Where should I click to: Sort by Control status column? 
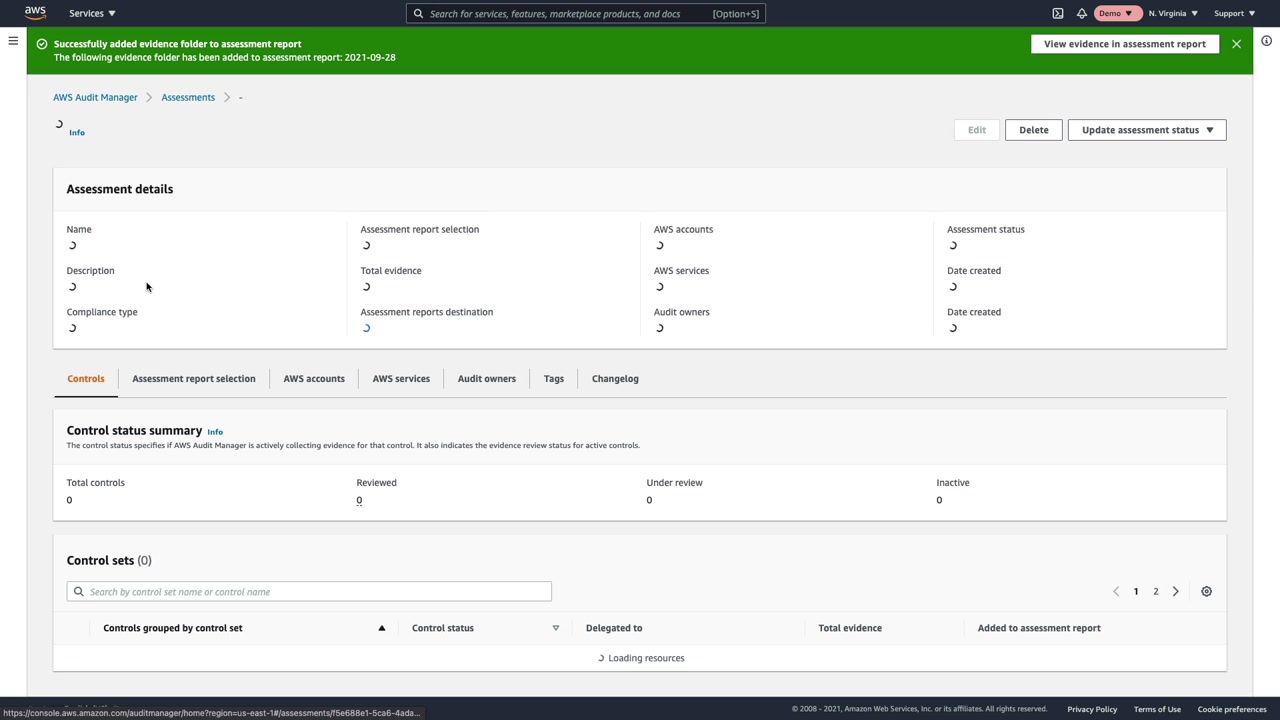[x=485, y=628]
